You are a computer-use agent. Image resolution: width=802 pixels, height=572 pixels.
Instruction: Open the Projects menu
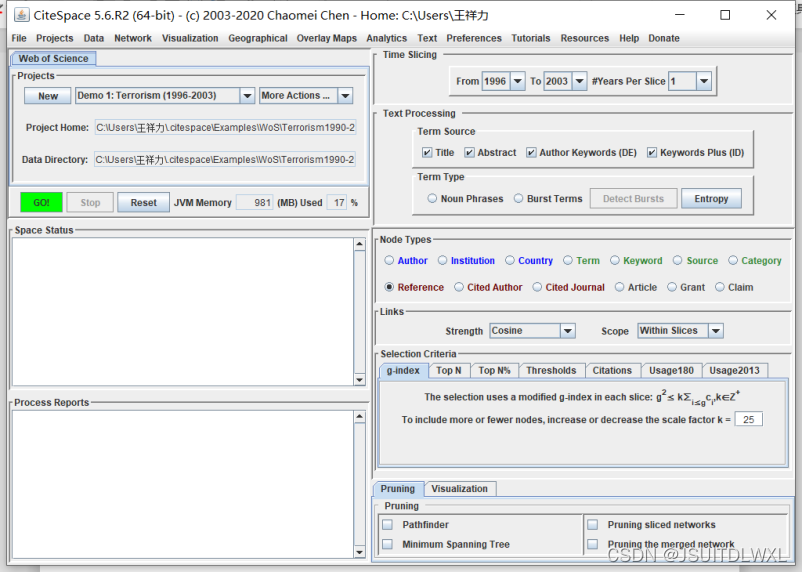(x=55, y=38)
